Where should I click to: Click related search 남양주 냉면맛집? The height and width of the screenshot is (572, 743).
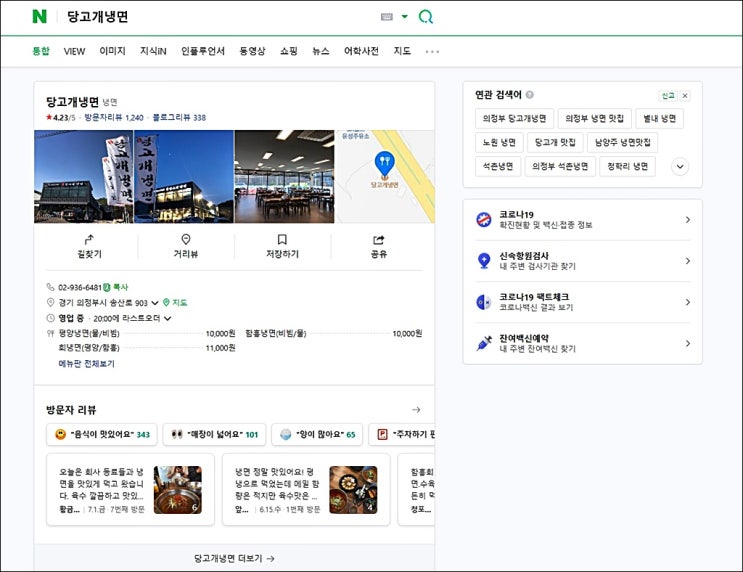pyautogui.click(x=622, y=142)
